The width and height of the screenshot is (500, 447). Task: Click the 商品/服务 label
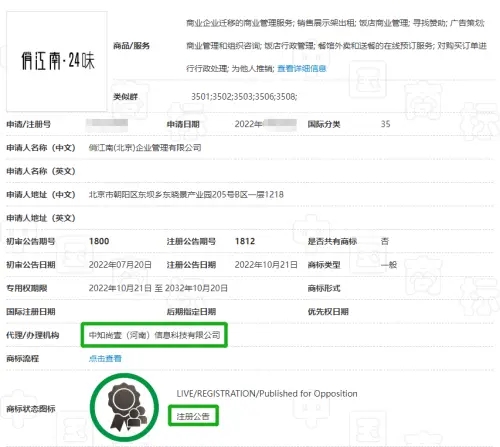[132, 46]
